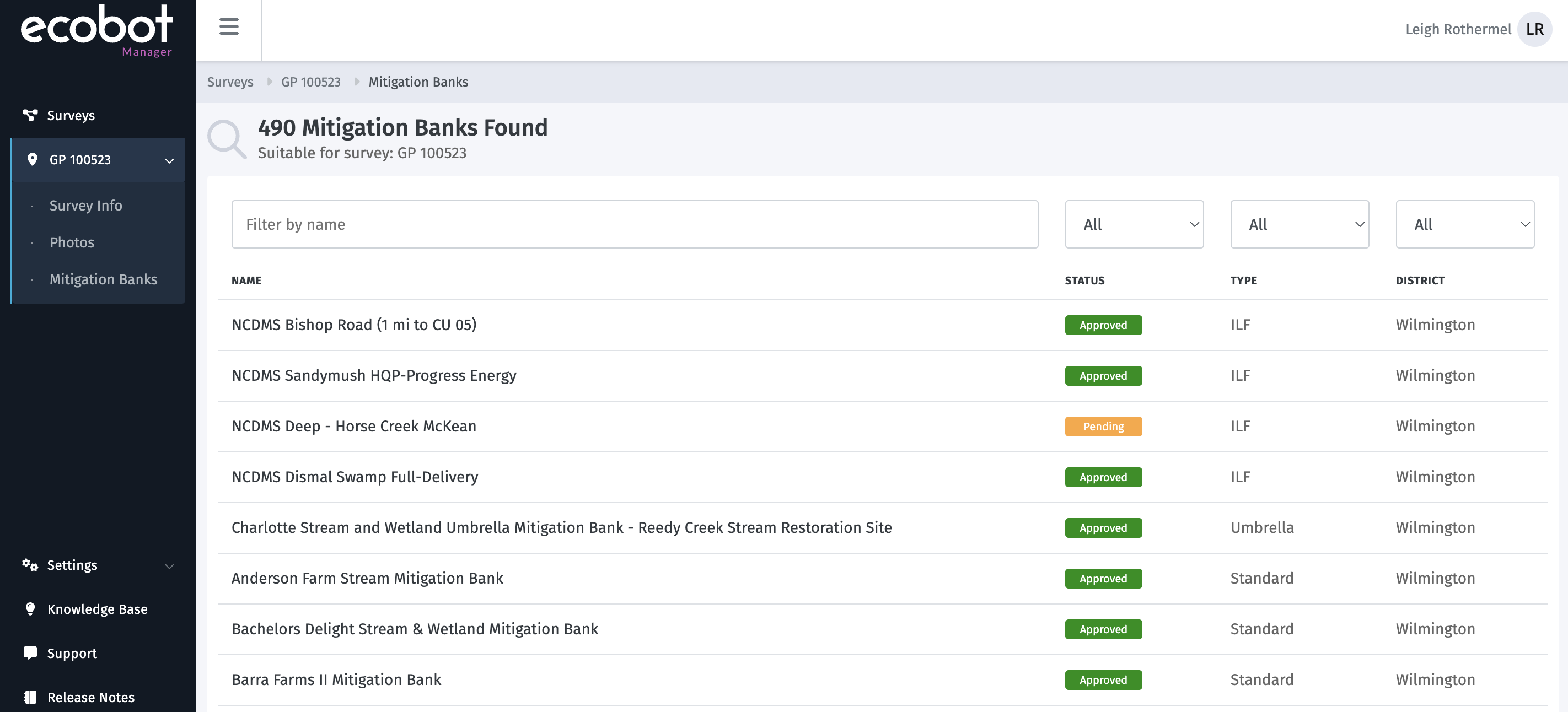Screen dimensions: 1568x712
Task: Click the Release Notes notebook icon
Action: coord(30,697)
